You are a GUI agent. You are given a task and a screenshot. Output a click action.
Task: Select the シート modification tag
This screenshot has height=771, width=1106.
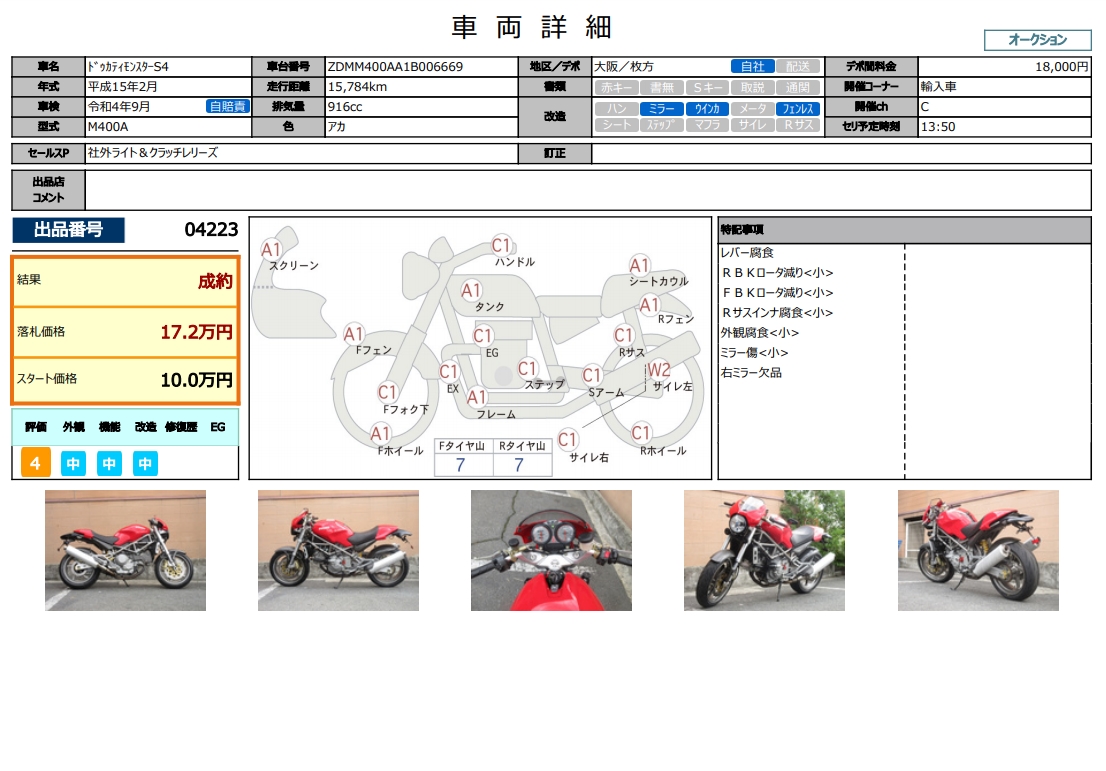[x=616, y=125]
